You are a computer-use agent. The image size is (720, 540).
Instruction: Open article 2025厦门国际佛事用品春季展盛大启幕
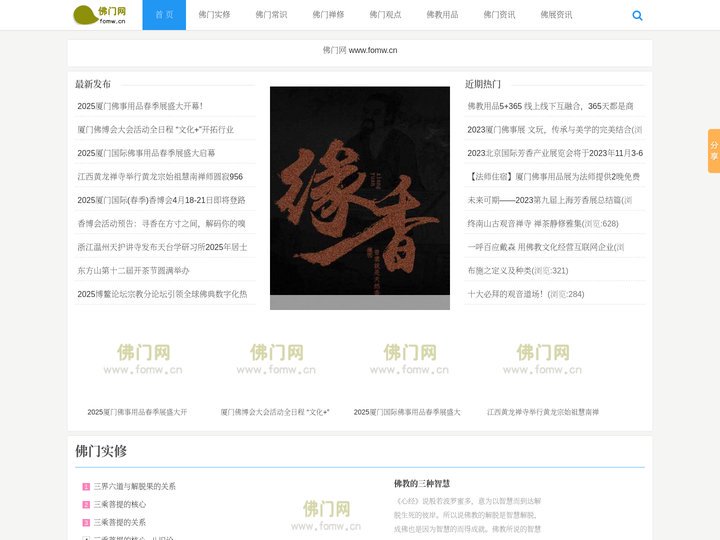(x=146, y=153)
